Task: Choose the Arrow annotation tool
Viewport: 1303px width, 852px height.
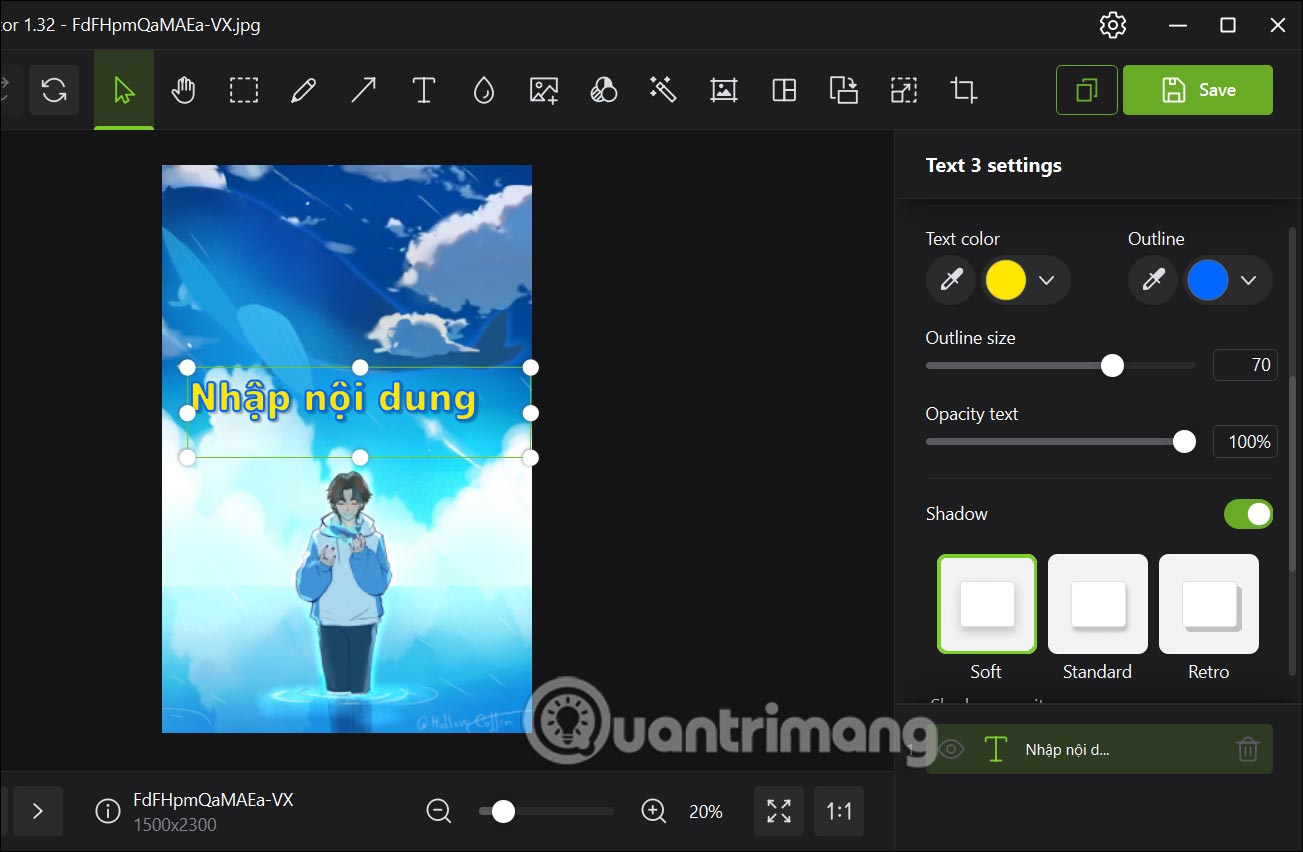Action: coord(363,90)
